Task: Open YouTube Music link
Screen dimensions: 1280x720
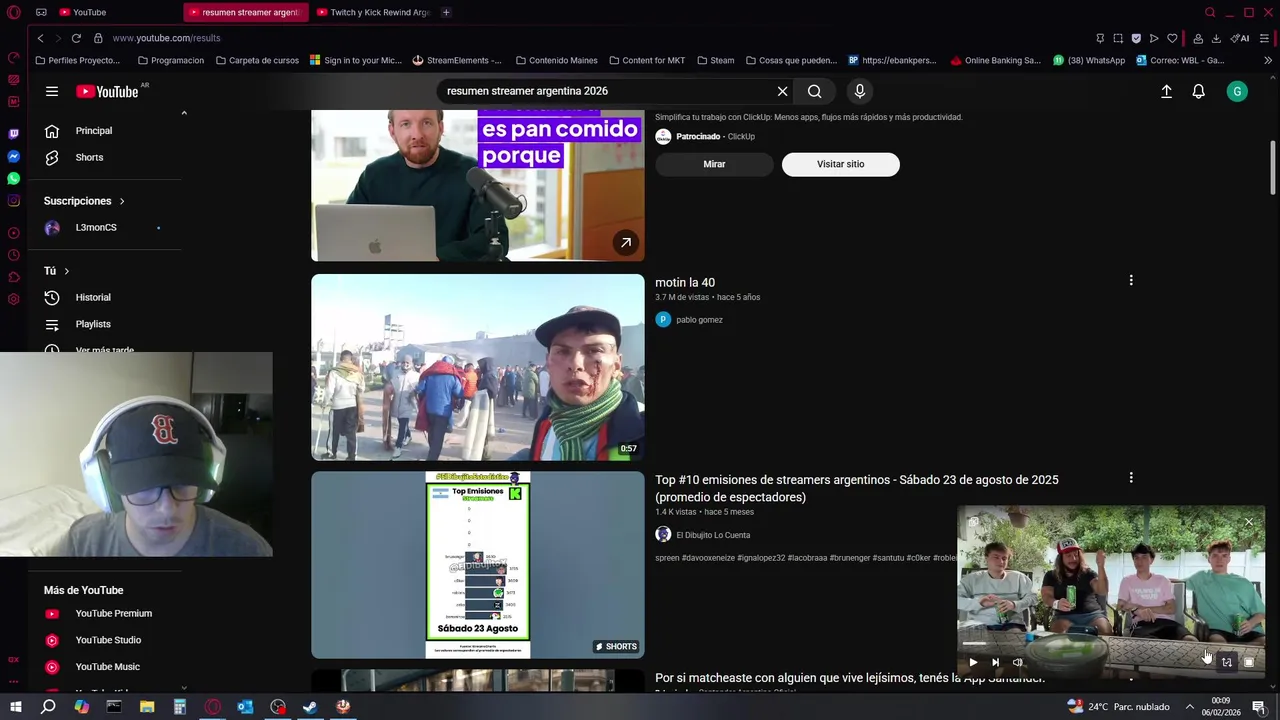Action: point(107,667)
